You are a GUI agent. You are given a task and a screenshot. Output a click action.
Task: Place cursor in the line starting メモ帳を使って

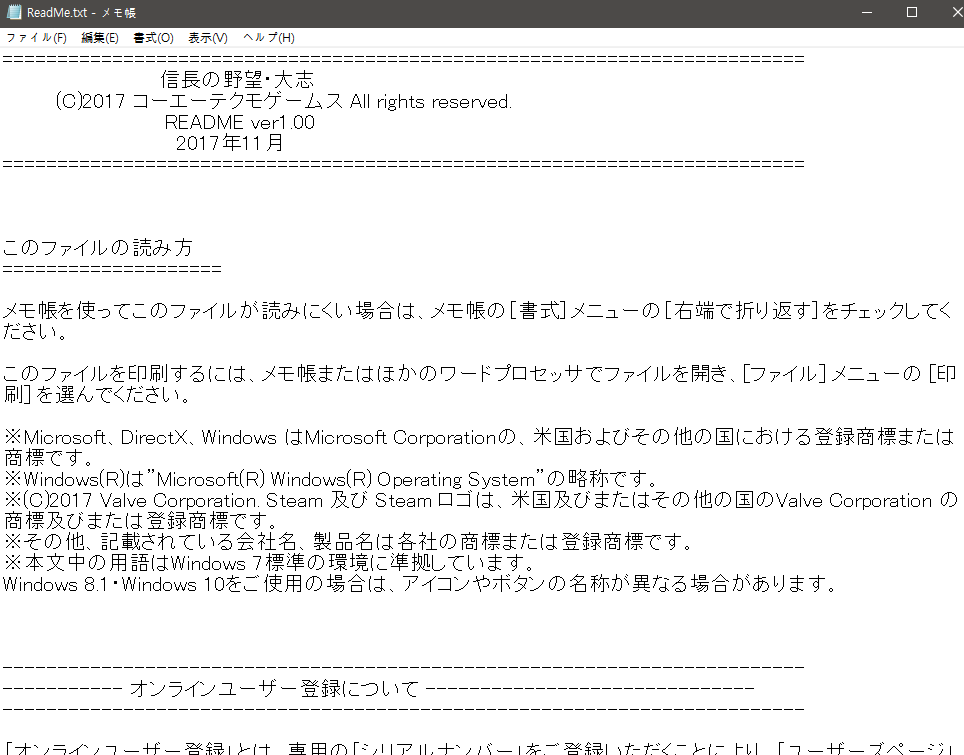coord(478,310)
